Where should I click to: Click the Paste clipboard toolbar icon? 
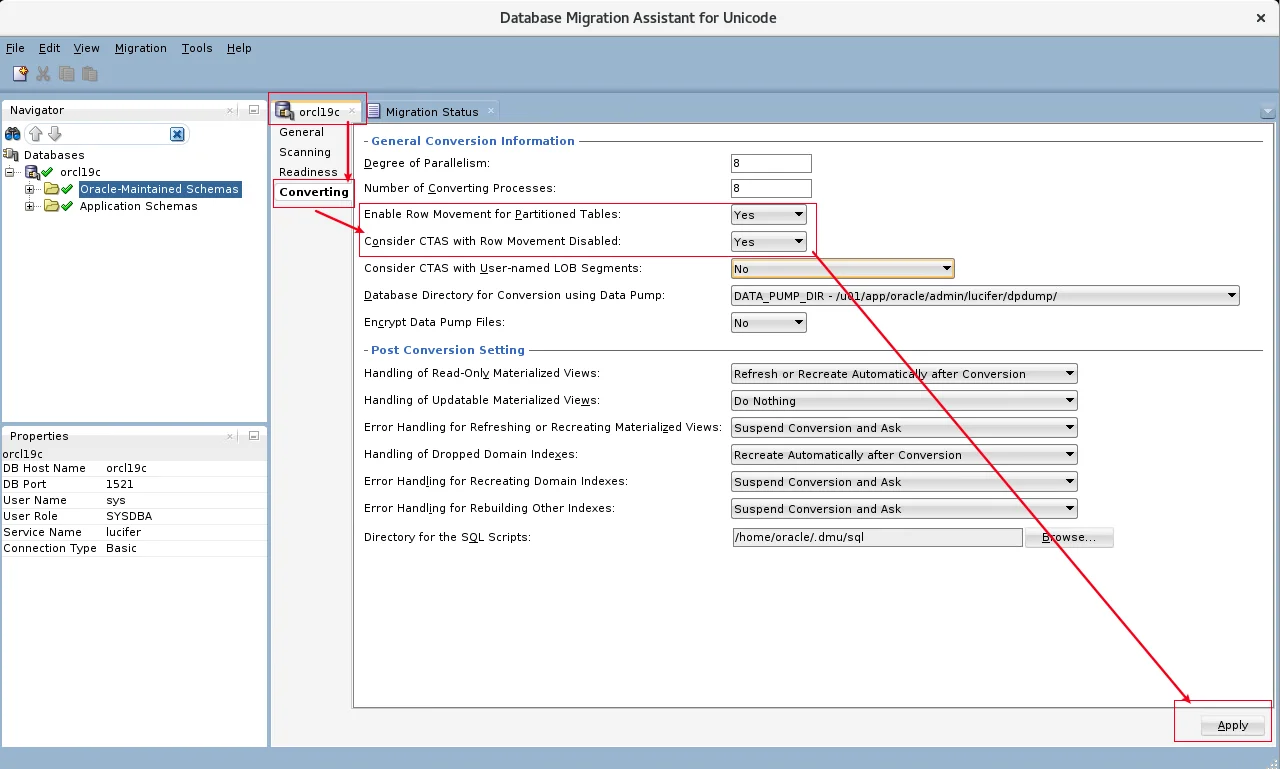[x=89, y=74]
